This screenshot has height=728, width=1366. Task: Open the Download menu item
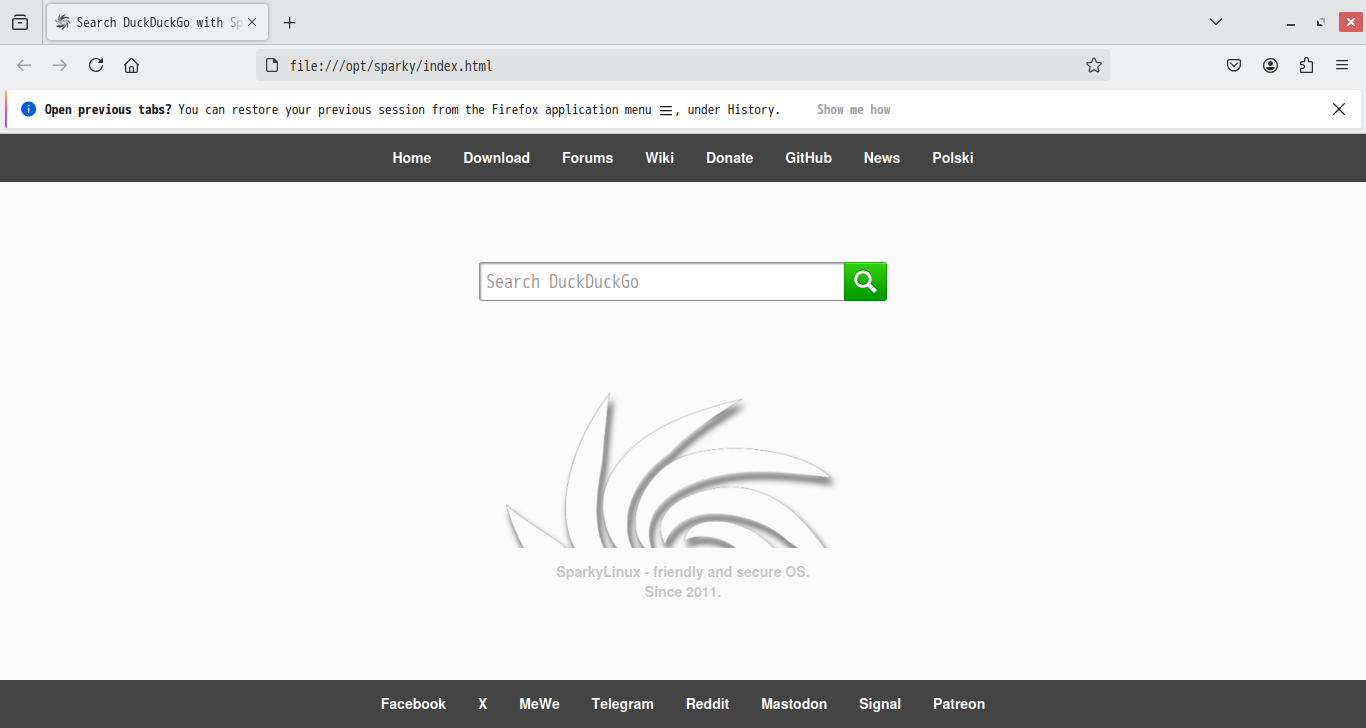click(496, 158)
